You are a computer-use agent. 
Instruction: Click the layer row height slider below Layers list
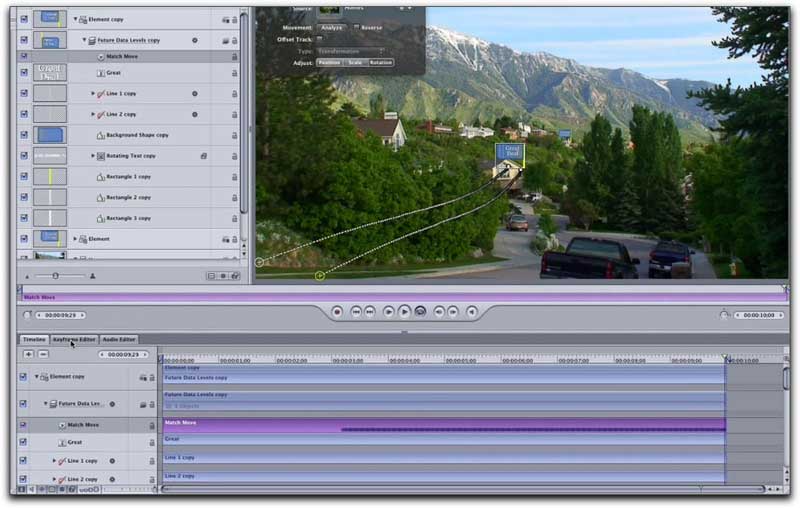coord(60,276)
